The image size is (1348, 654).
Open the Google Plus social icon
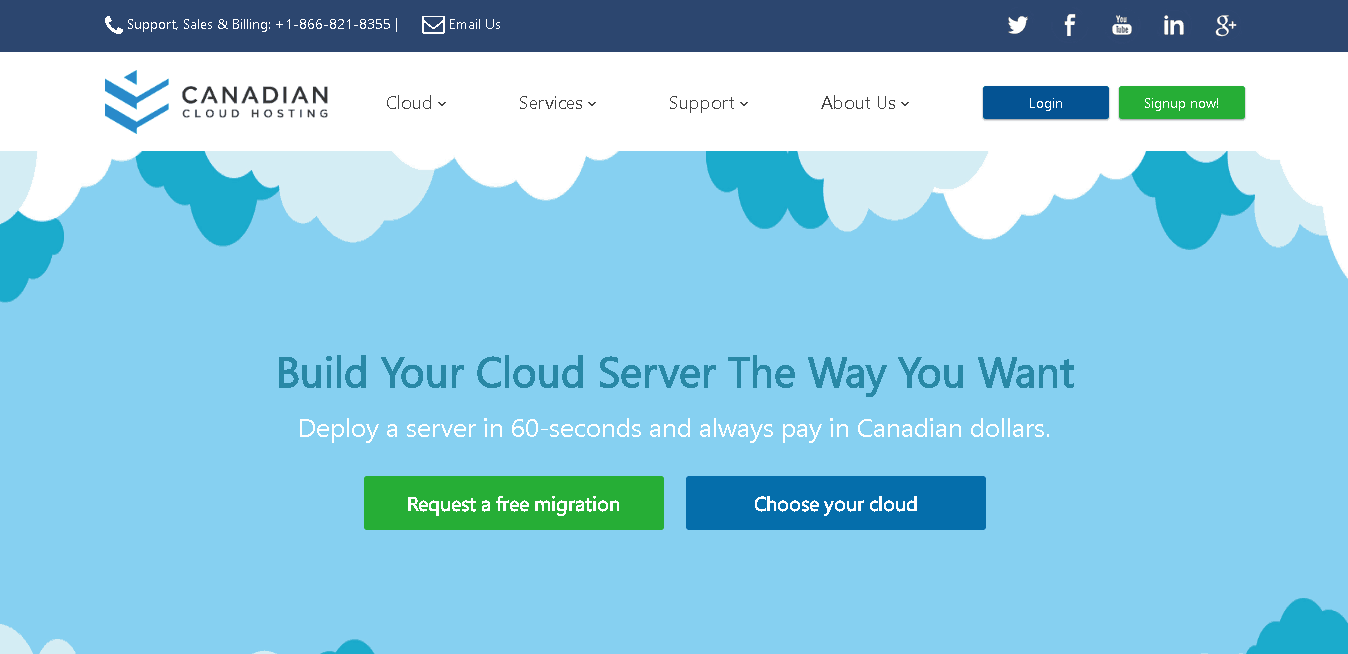pyautogui.click(x=1226, y=25)
